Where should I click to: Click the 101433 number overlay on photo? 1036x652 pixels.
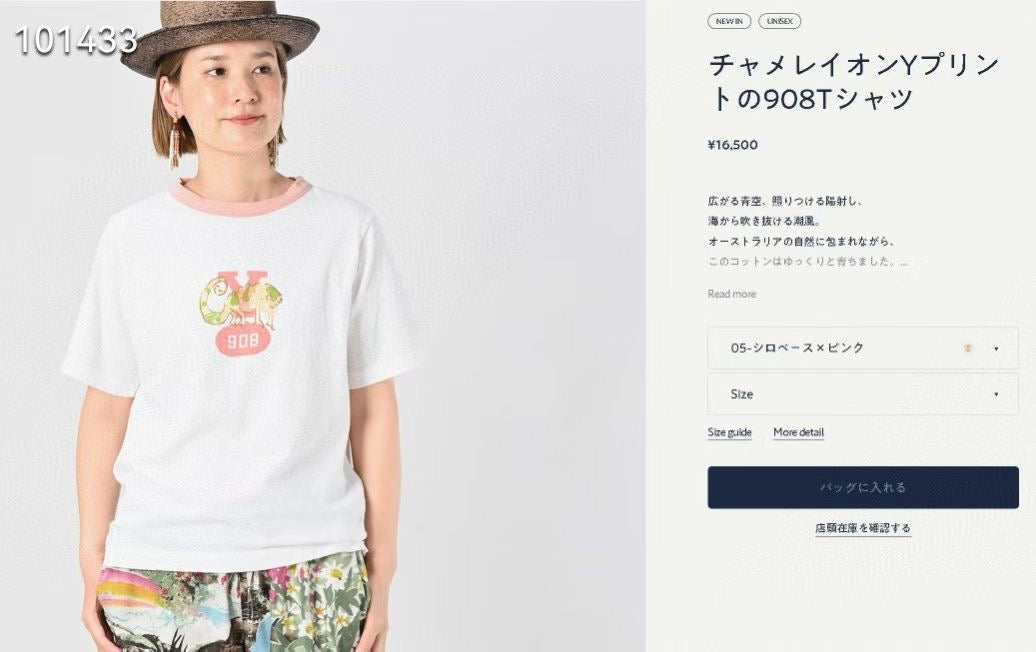pos(76,40)
